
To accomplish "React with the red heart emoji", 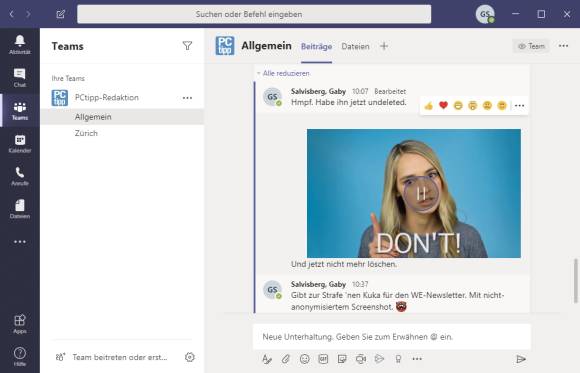I will (x=443, y=105).
